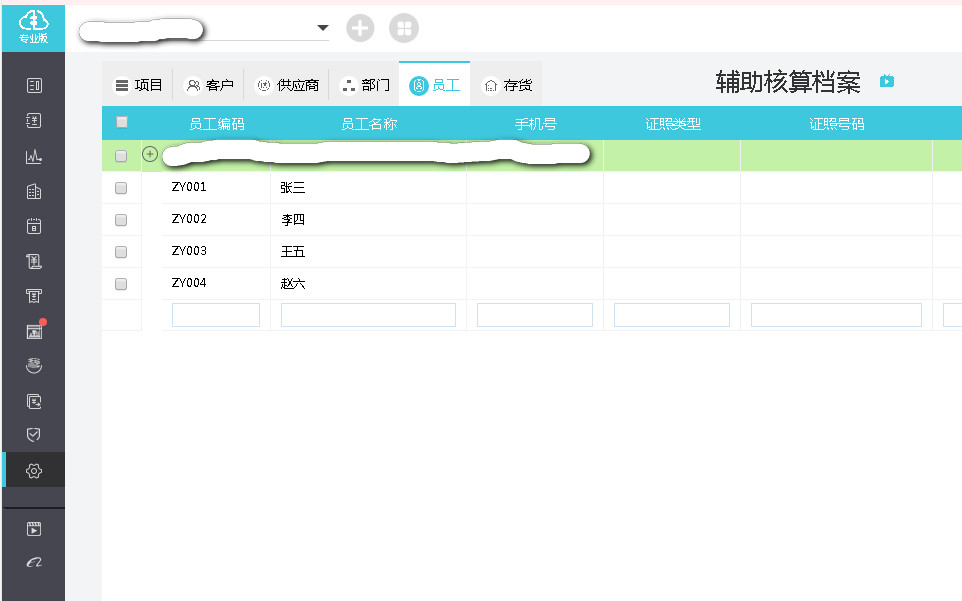Check the box for employee ZY001

point(122,188)
